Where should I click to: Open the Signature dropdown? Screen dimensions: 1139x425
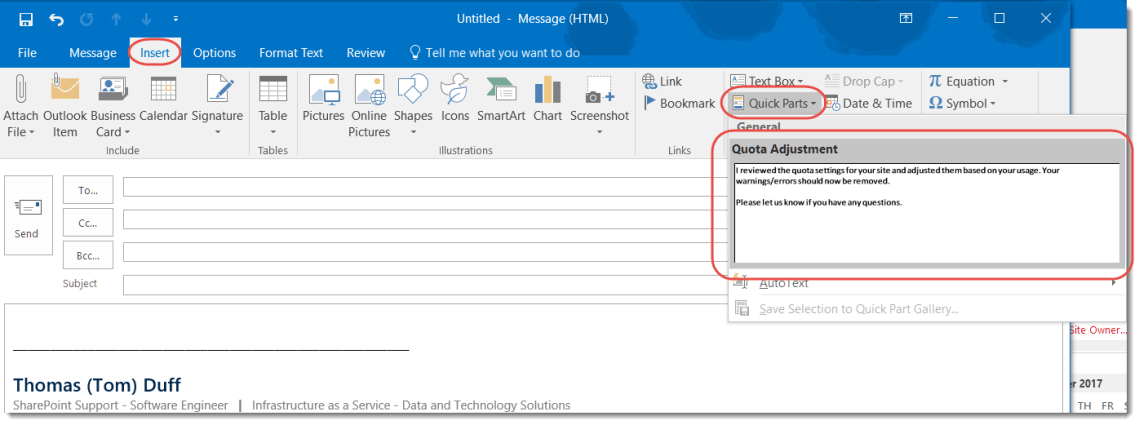(217, 107)
